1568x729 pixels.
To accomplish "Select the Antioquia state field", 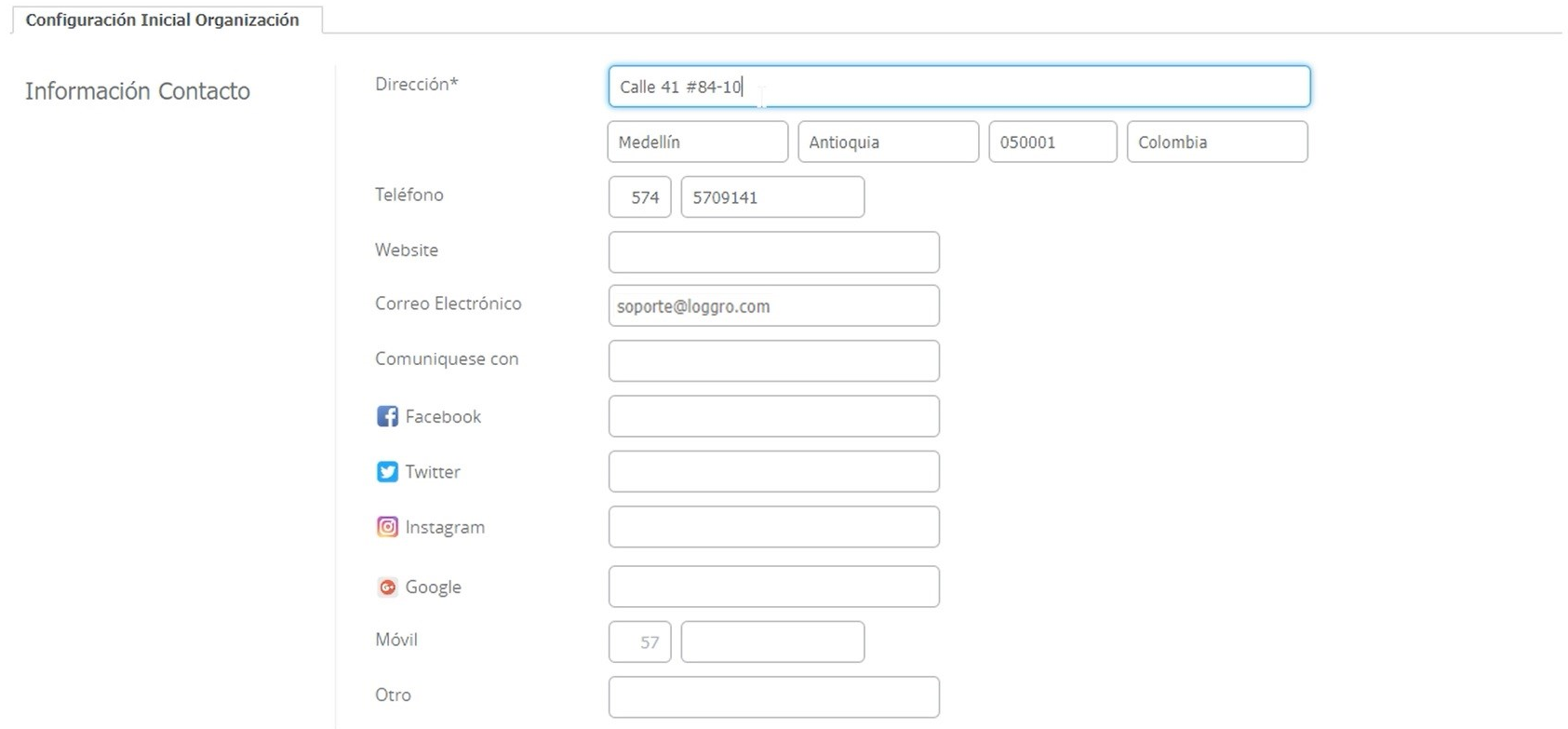I will point(888,142).
